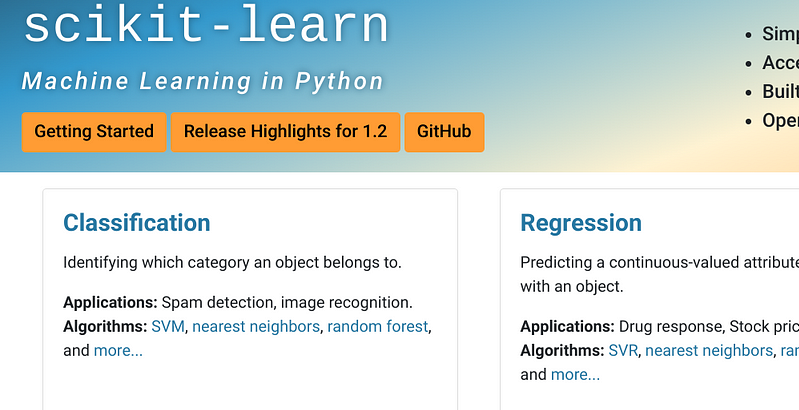Open the Classification heading link

[137, 223]
